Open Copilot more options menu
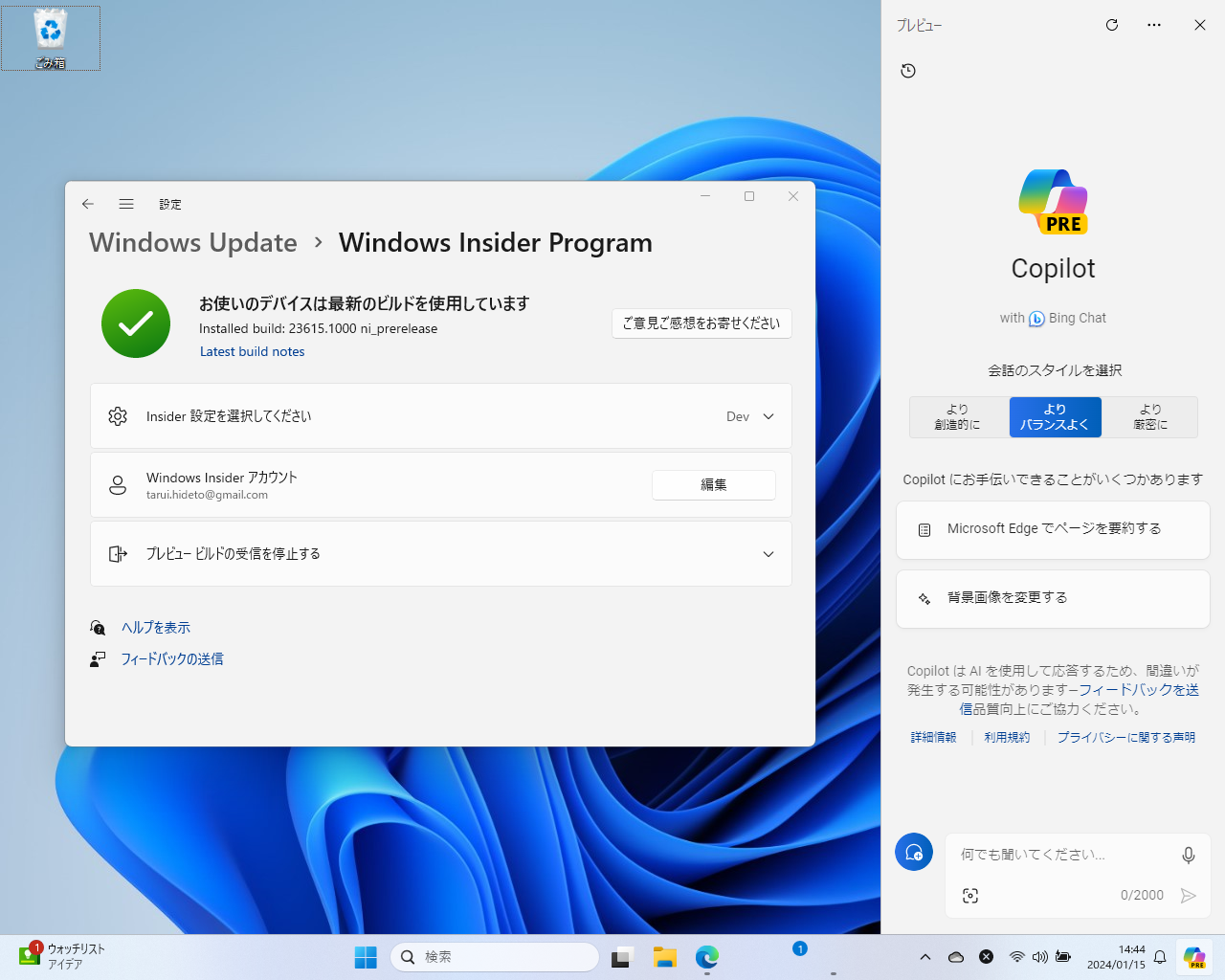This screenshot has height=980, width=1225. [1153, 25]
